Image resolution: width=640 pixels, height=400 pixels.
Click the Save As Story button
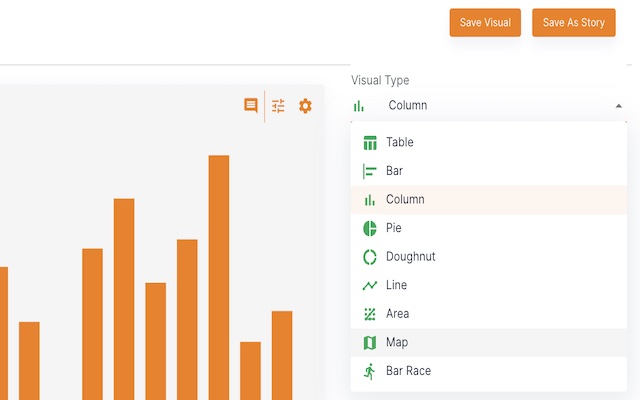(573, 22)
